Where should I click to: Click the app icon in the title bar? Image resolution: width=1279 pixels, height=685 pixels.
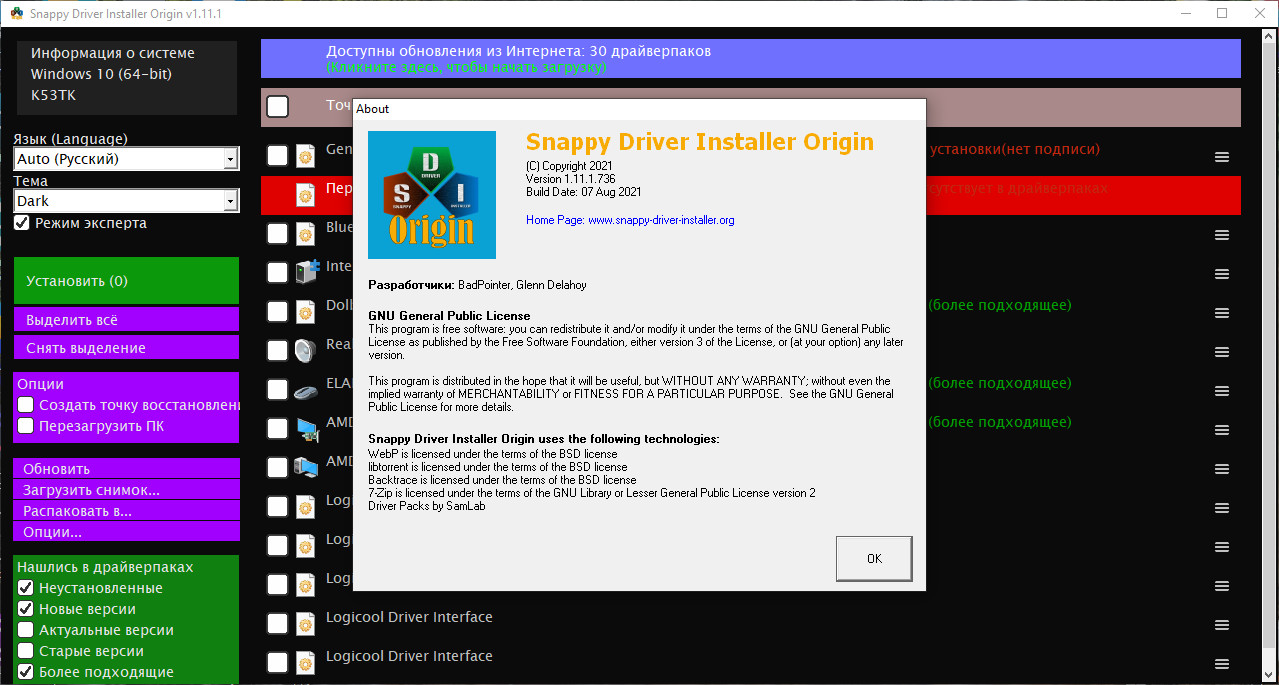(x=16, y=14)
